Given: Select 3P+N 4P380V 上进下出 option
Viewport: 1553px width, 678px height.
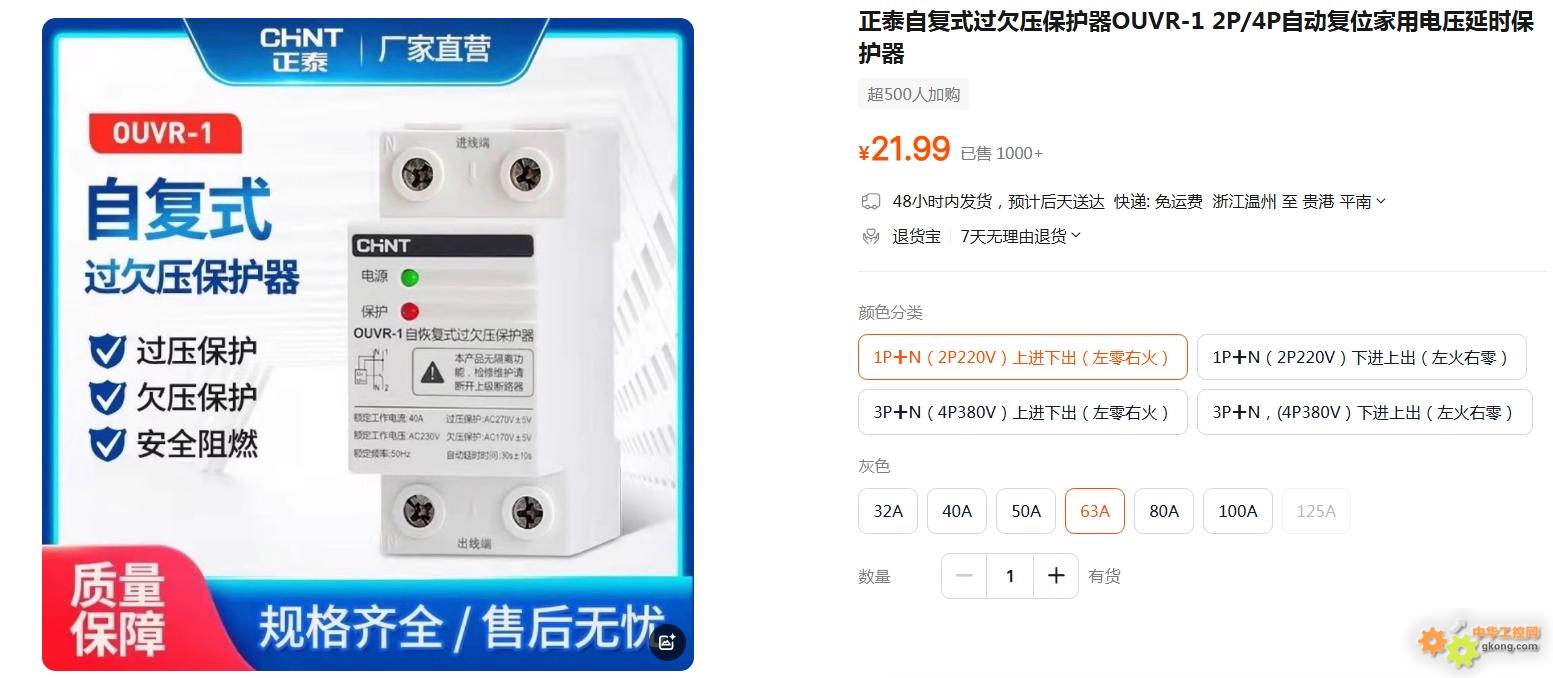Looking at the screenshot, I should pyautogui.click(x=1023, y=412).
